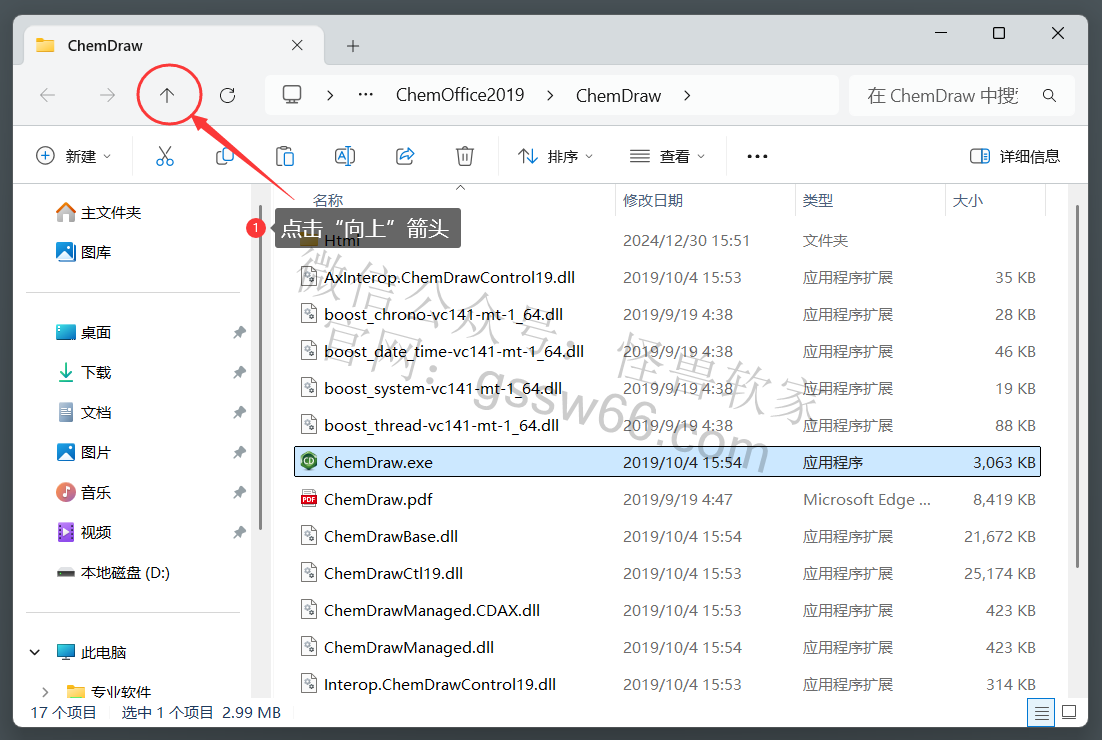The width and height of the screenshot is (1102, 740).
Task: Toggle the 详细信息 details pane
Action: pos(1015,156)
